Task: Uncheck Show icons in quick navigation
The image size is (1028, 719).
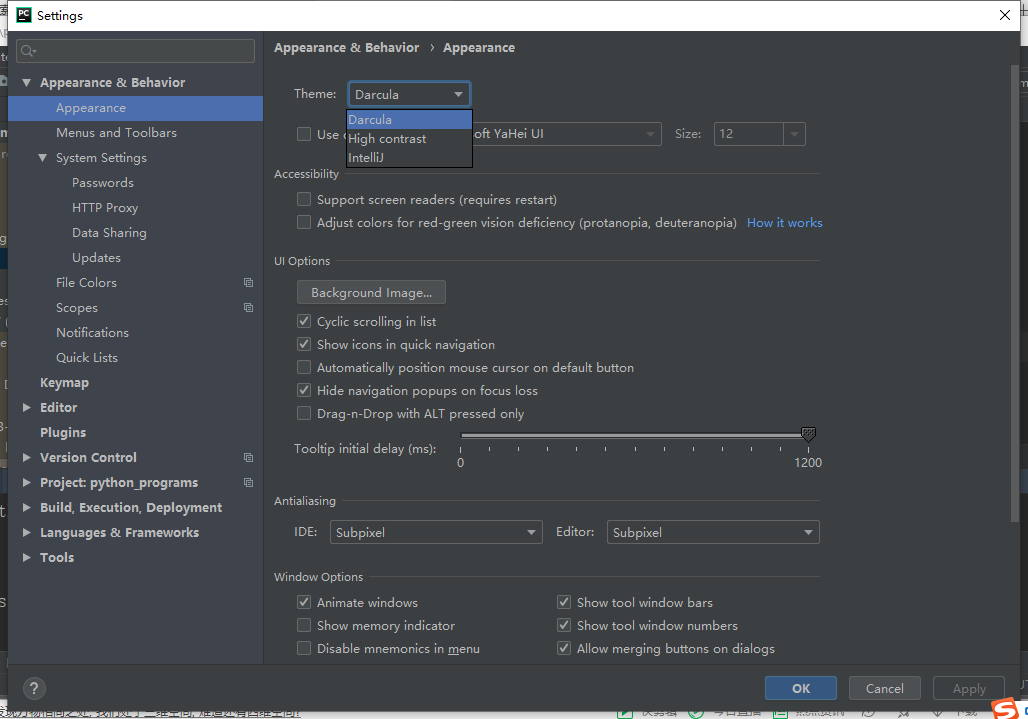Action: coord(304,344)
